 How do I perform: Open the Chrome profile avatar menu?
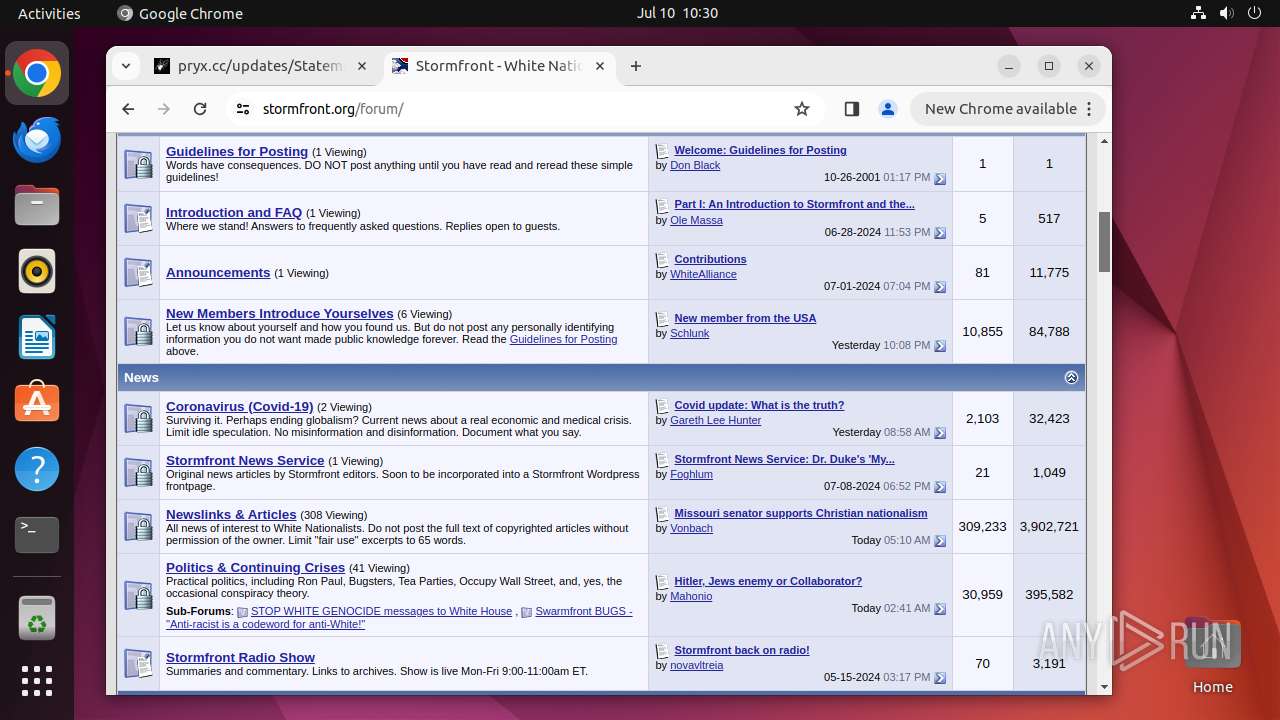click(x=888, y=109)
